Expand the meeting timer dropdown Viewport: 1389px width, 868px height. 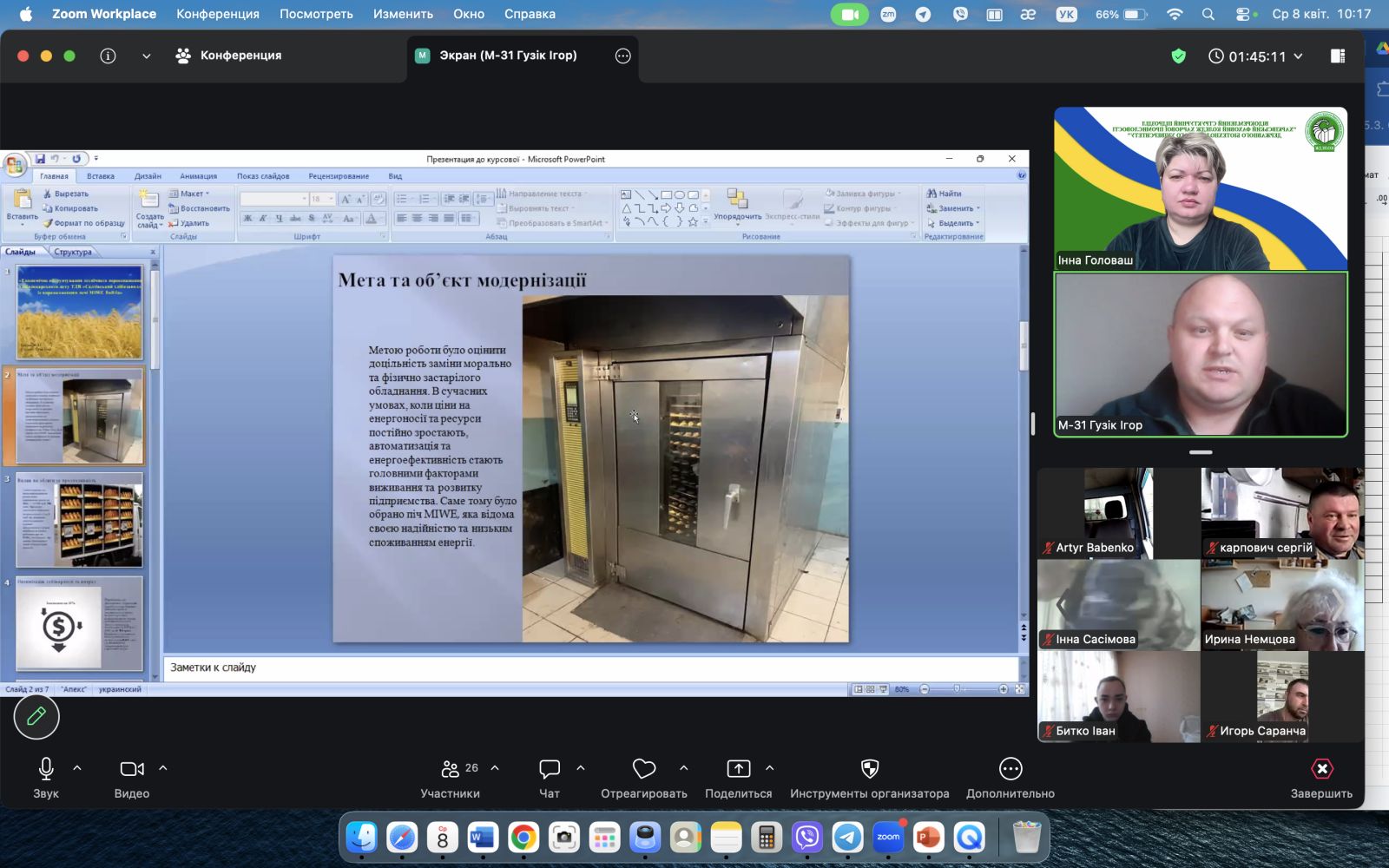coord(1298,56)
